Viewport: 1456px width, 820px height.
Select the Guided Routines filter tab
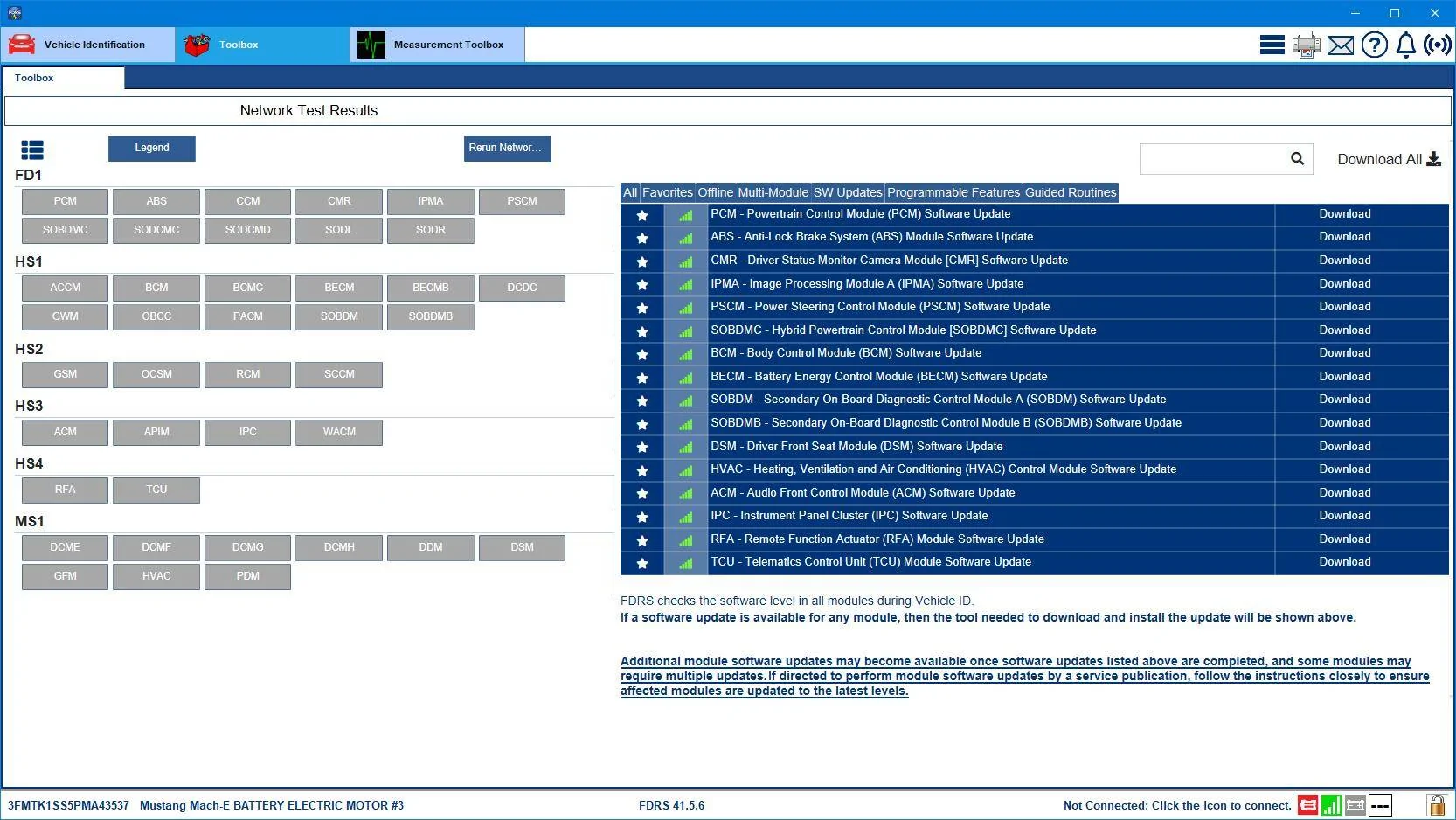(x=1071, y=192)
